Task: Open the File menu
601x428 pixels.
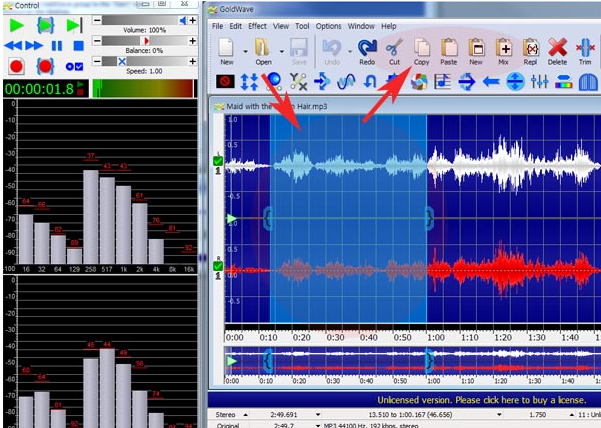Action: [217, 26]
